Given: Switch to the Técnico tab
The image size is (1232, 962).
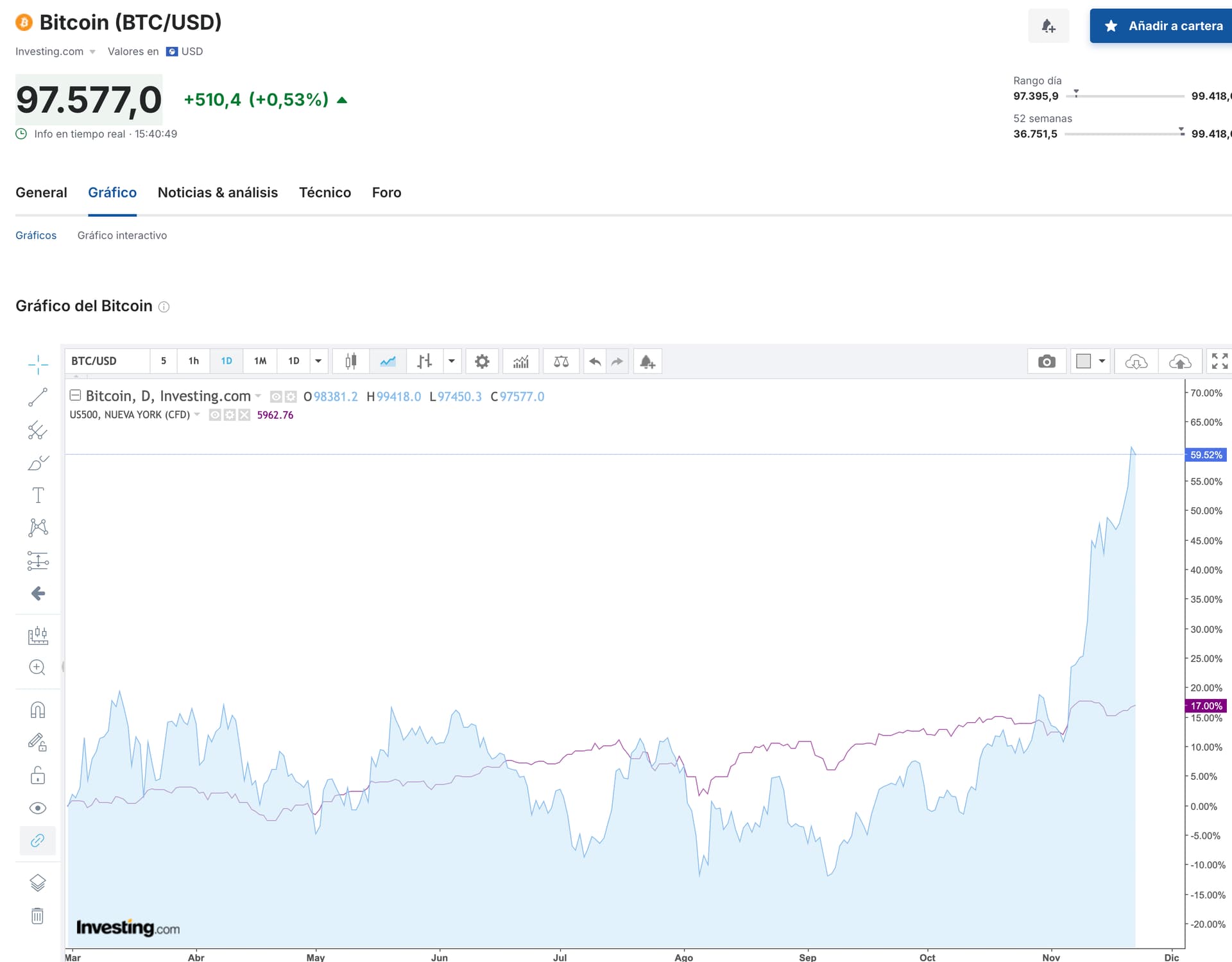Looking at the screenshot, I should [x=325, y=192].
